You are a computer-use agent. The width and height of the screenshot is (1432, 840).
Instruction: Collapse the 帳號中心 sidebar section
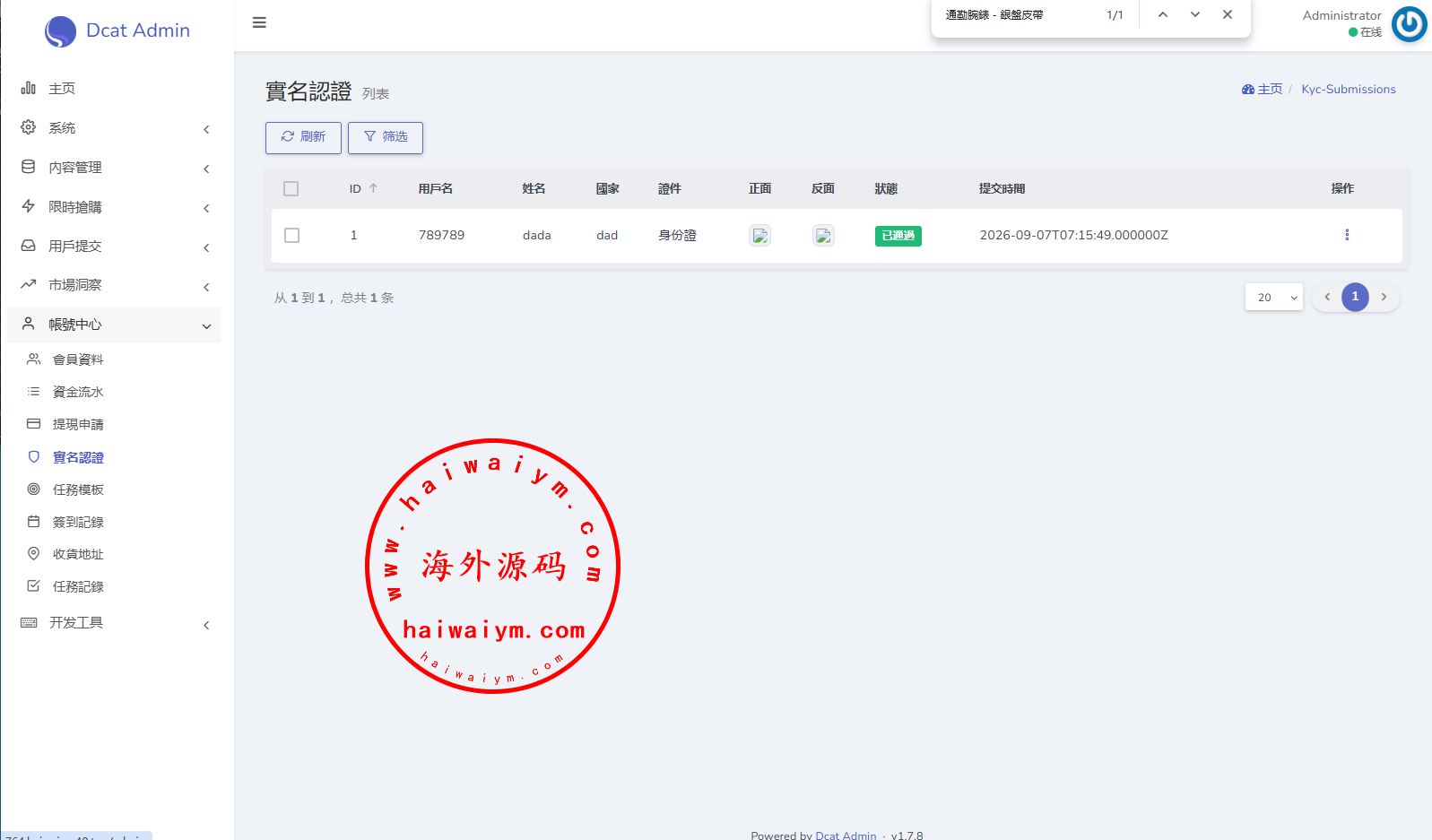click(x=115, y=325)
